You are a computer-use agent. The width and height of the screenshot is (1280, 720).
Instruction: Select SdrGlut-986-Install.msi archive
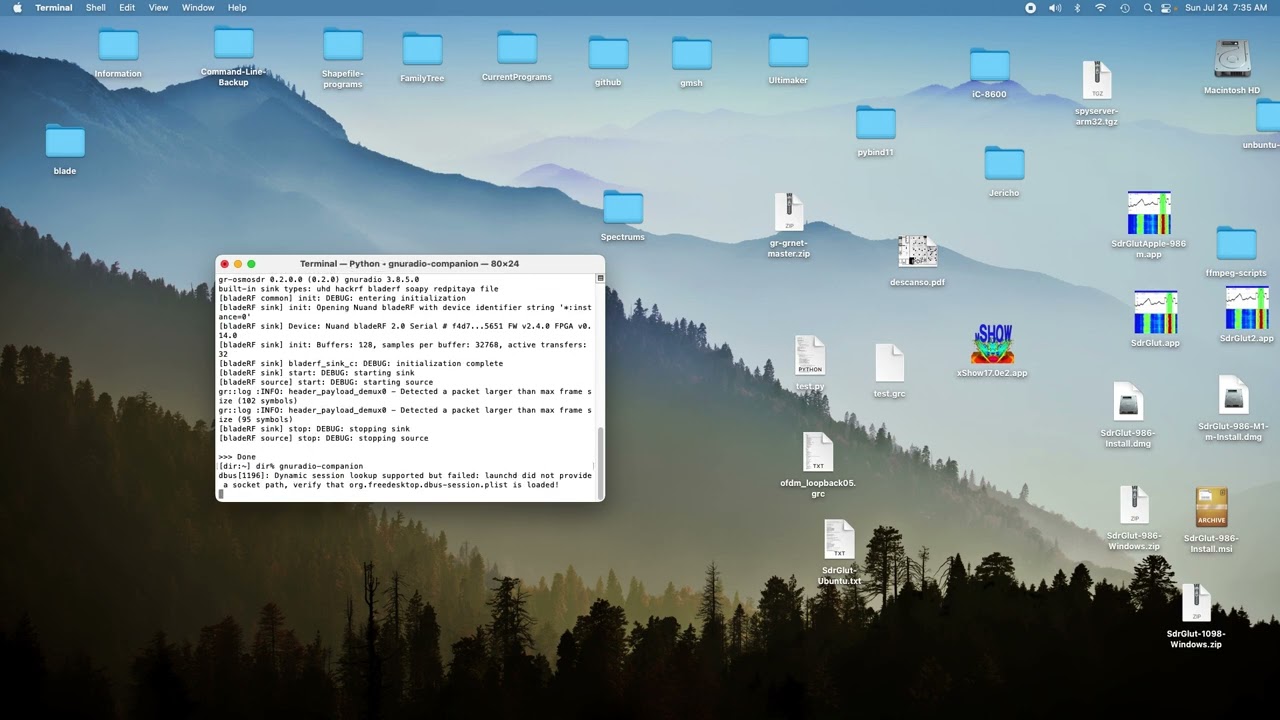tap(1211, 507)
